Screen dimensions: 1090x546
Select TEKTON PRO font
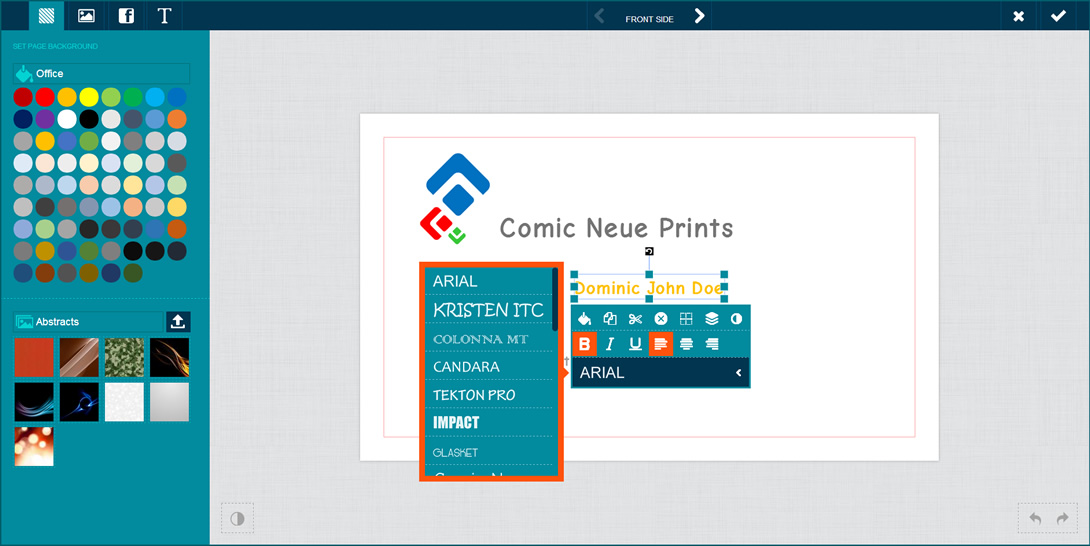point(488,395)
